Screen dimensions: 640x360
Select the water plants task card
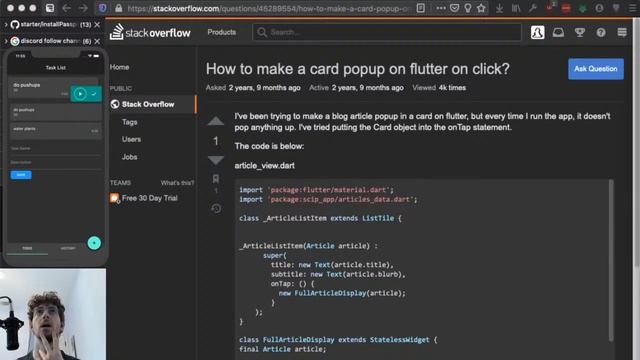click(x=56, y=131)
